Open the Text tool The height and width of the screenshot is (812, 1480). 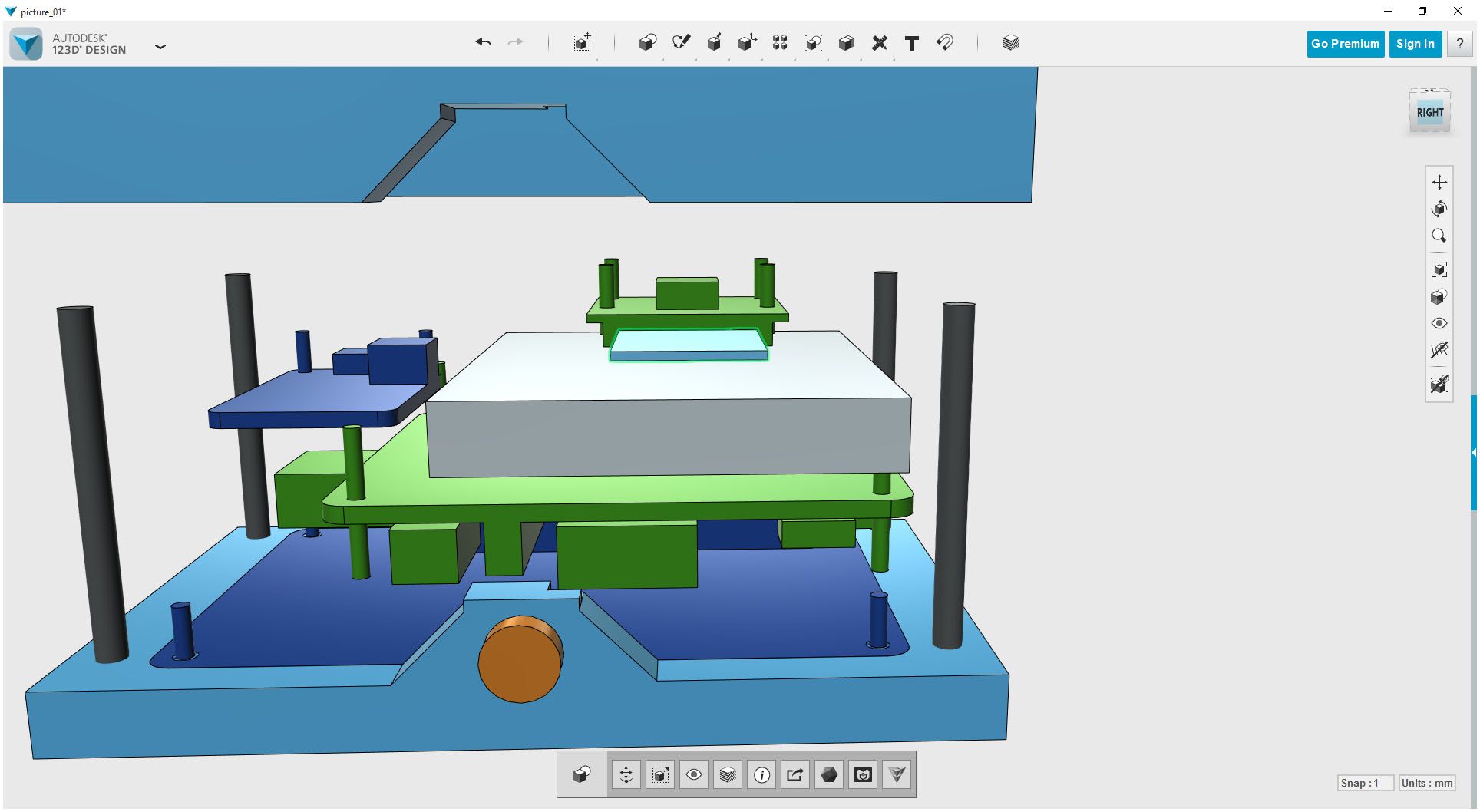click(912, 43)
